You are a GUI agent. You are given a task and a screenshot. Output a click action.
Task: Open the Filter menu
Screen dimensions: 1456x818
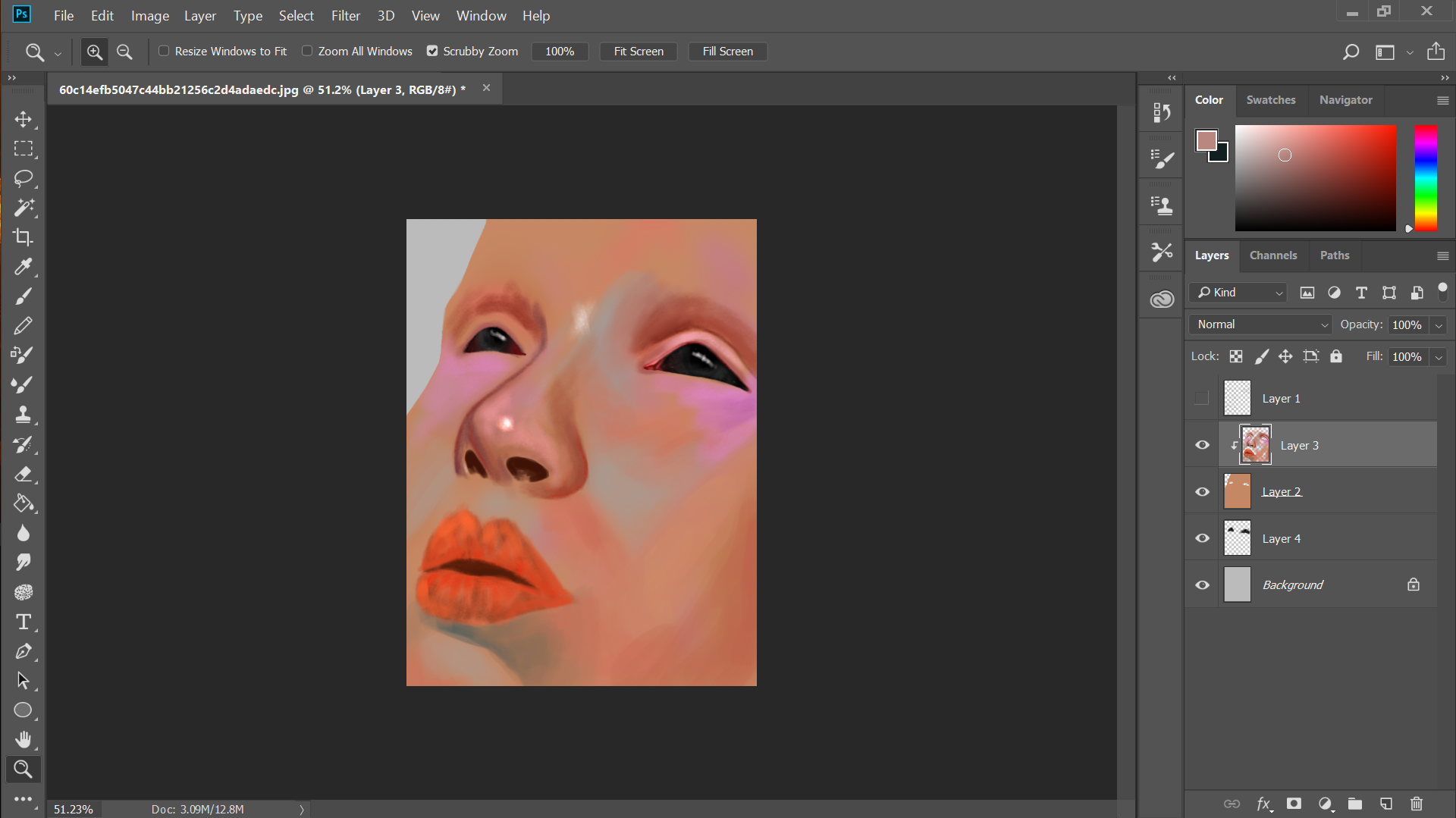(345, 15)
